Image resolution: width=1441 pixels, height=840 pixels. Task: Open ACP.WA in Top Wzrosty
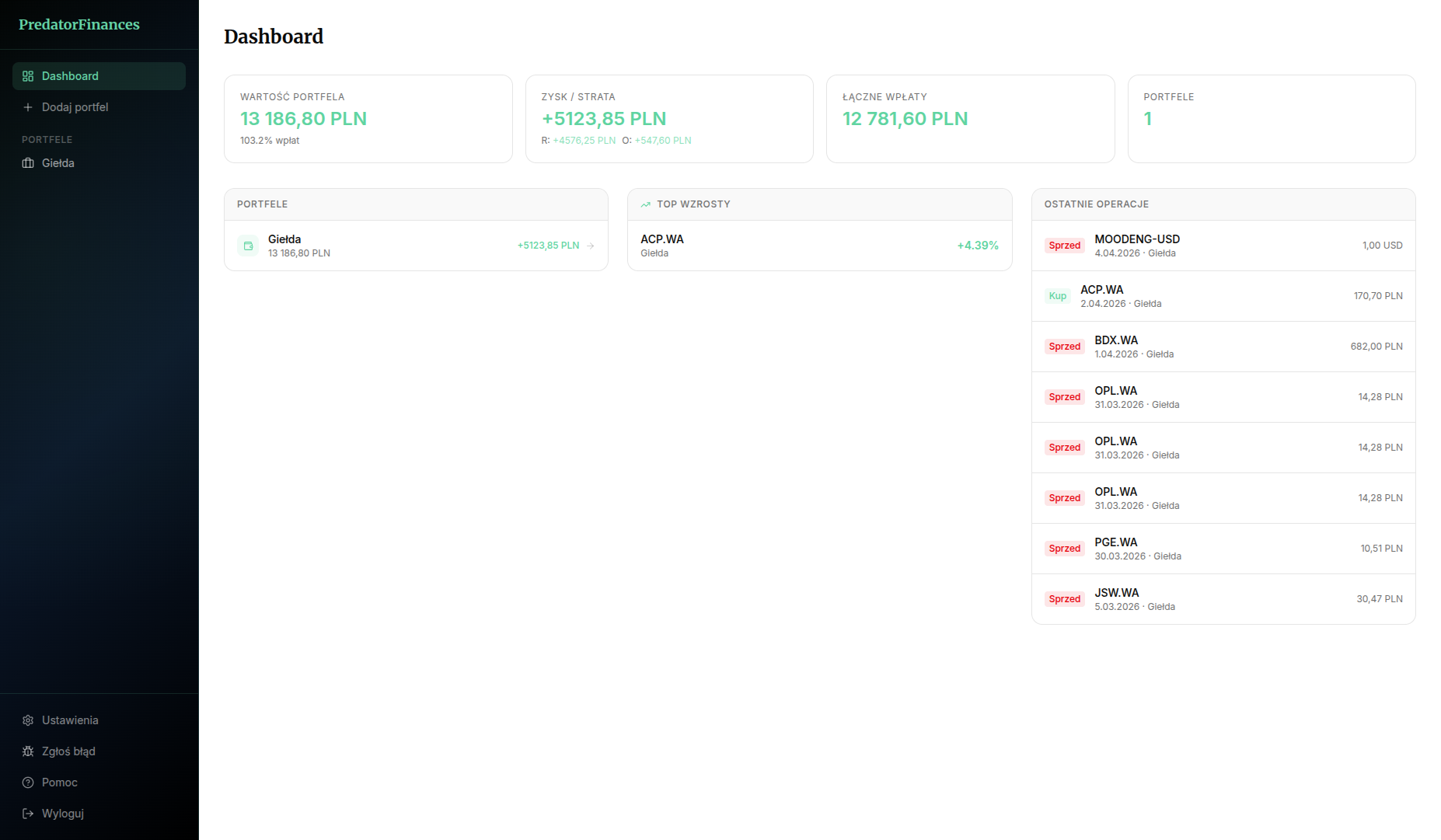click(819, 246)
